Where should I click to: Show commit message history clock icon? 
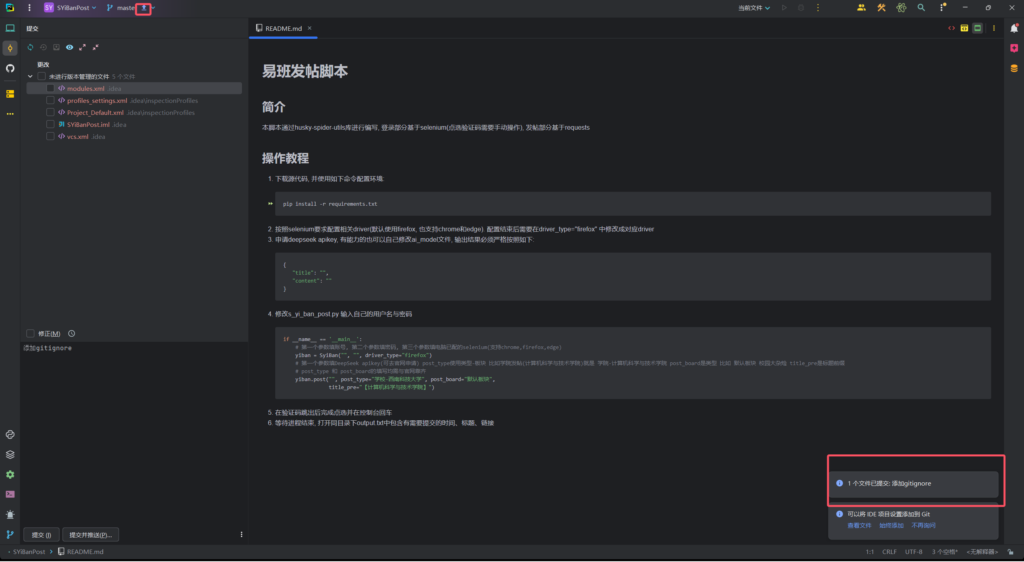coord(72,333)
